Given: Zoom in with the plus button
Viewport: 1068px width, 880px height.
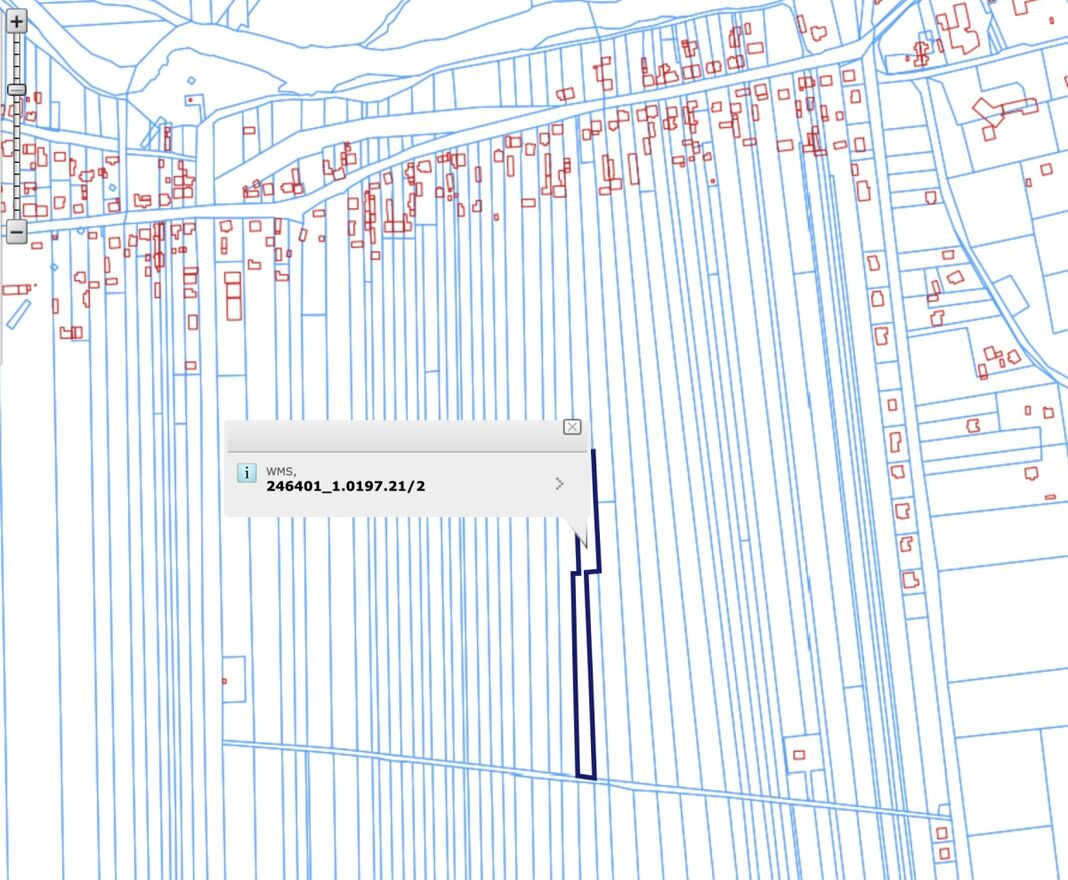Looking at the screenshot, I should (x=16, y=22).
